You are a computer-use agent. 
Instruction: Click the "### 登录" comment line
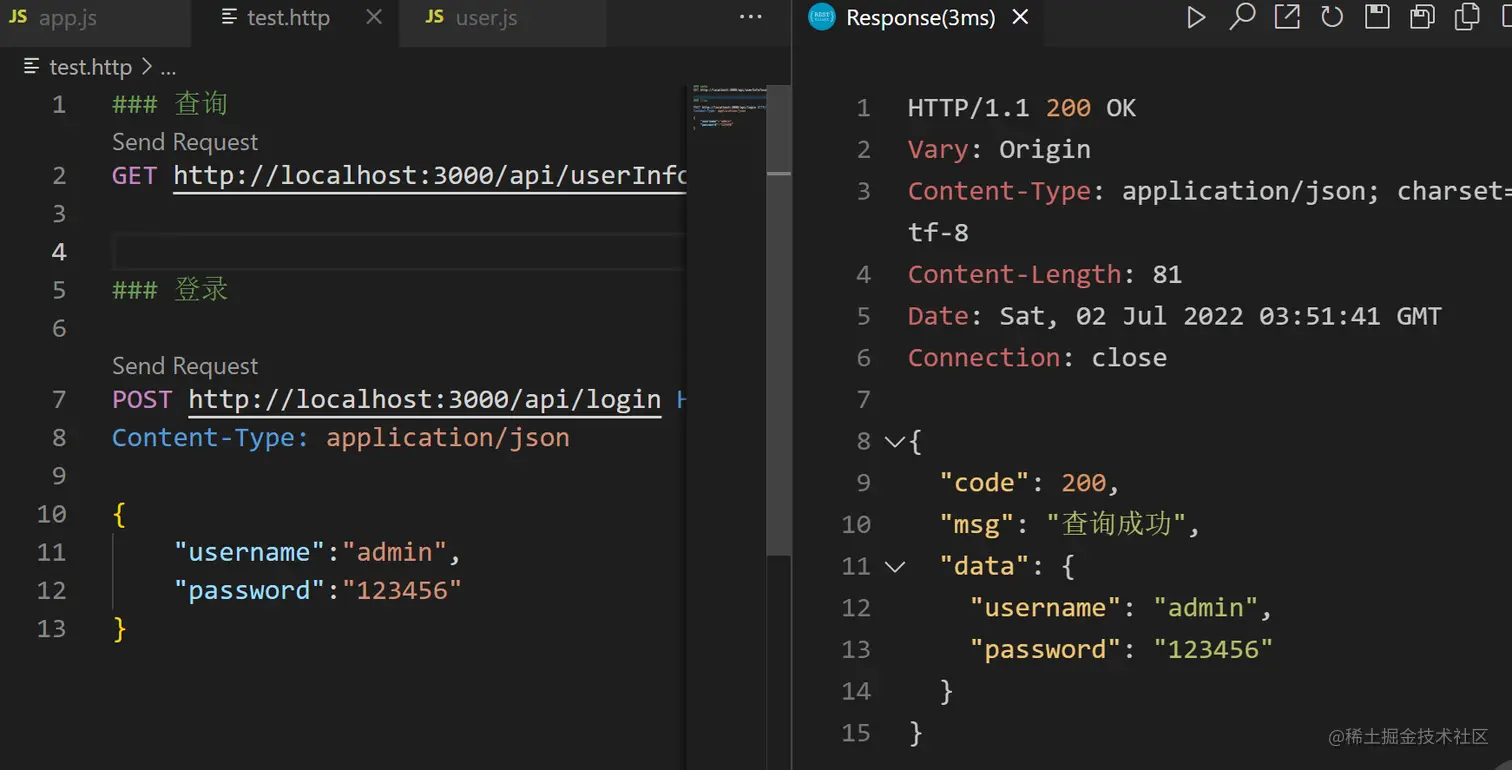(170, 290)
